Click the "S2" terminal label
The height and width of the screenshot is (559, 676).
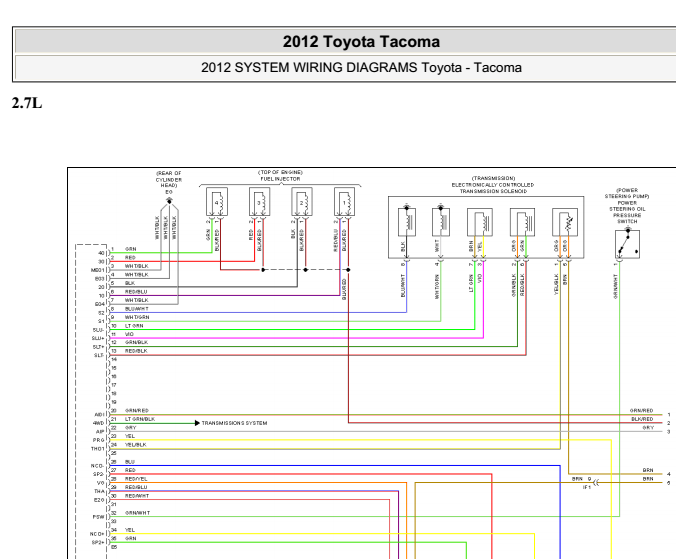point(101,313)
